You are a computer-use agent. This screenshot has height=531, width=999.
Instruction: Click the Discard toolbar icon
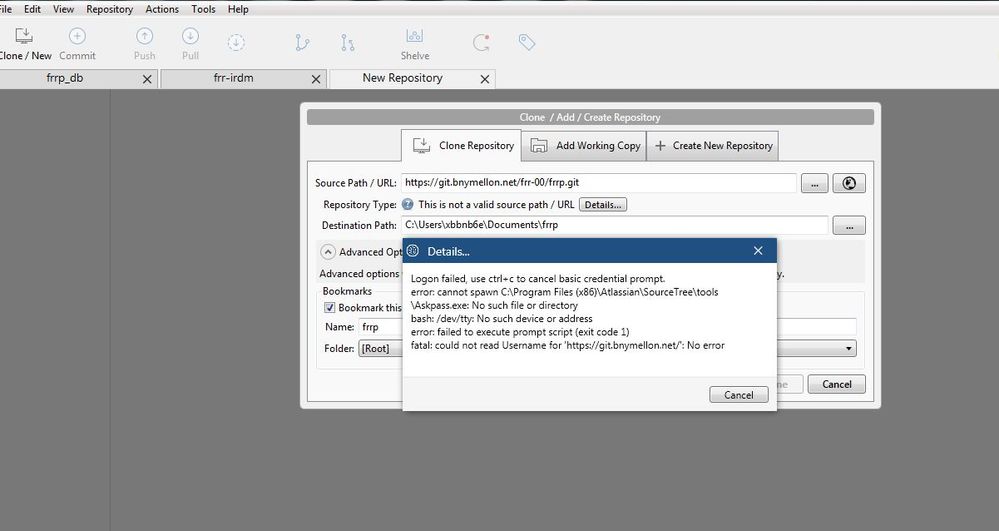pos(481,42)
